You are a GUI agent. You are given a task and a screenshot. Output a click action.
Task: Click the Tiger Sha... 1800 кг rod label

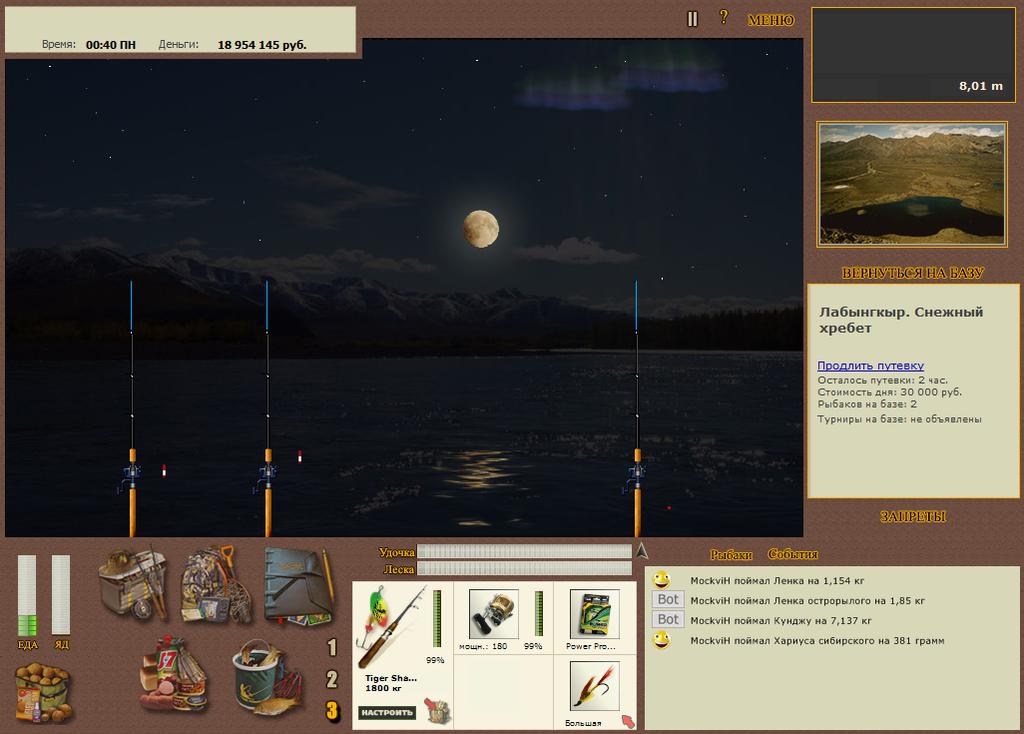391,683
